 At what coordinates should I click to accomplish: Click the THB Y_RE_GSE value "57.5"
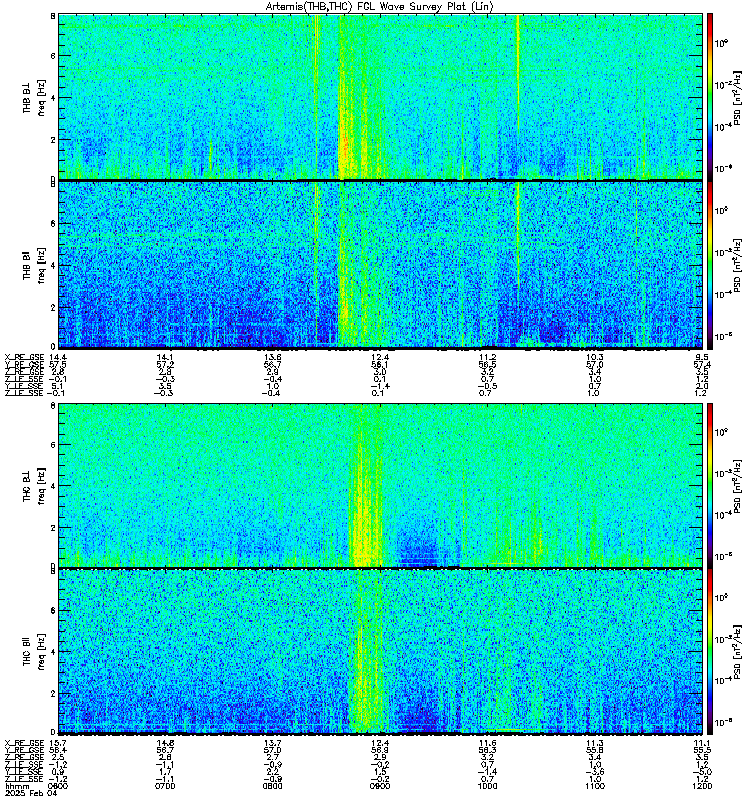(x=58, y=364)
